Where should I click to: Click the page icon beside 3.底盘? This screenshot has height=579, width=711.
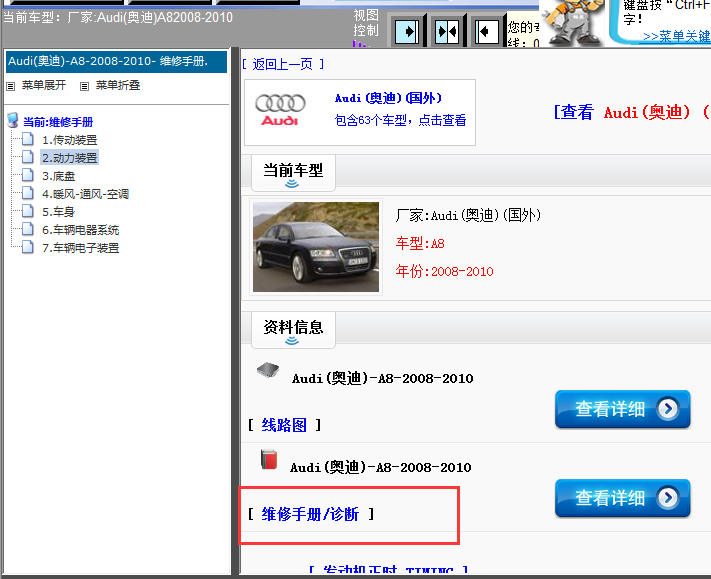(x=28, y=175)
